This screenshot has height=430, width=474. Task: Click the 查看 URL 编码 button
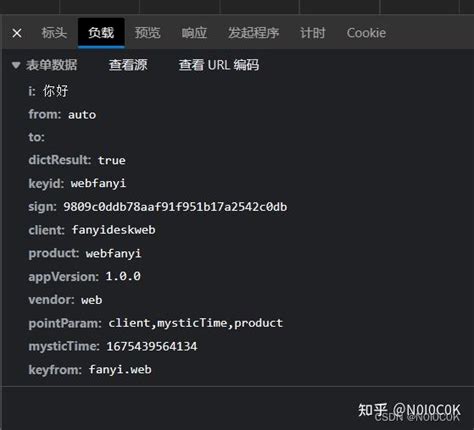coord(219,65)
